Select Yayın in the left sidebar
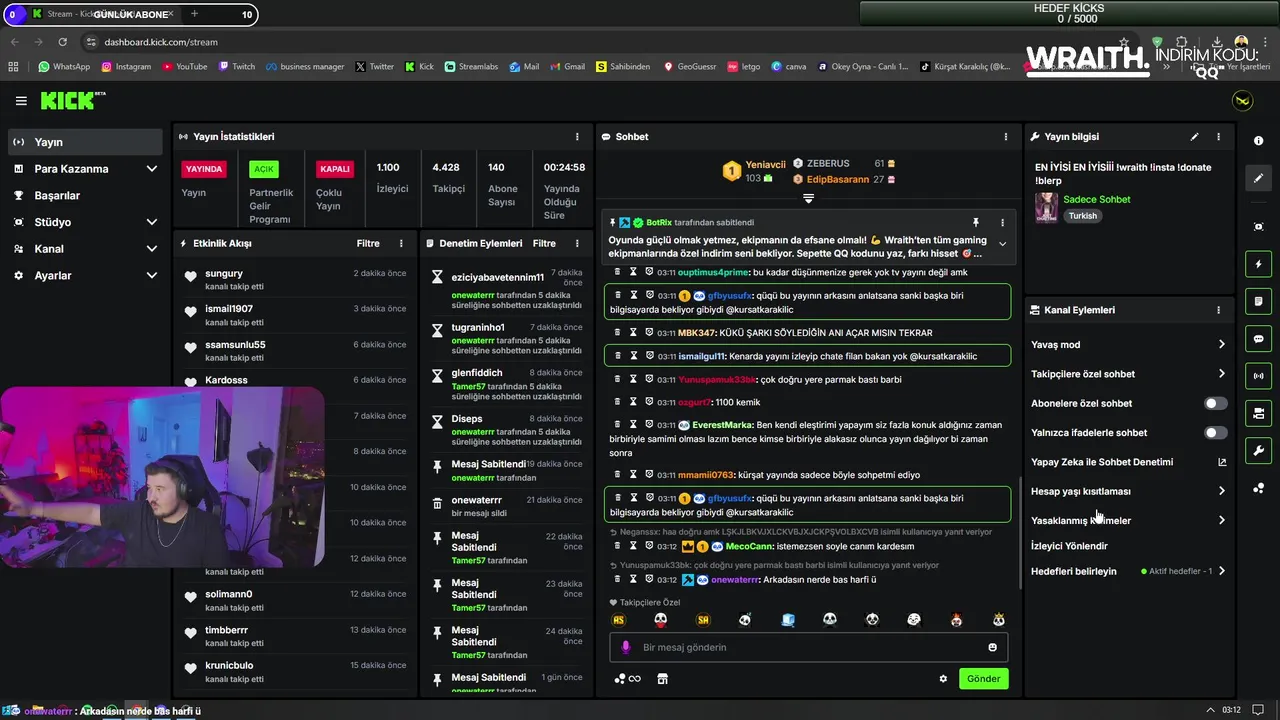Viewport: 1280px width, 720px height. pyautogui.click(x=86, y=142)
